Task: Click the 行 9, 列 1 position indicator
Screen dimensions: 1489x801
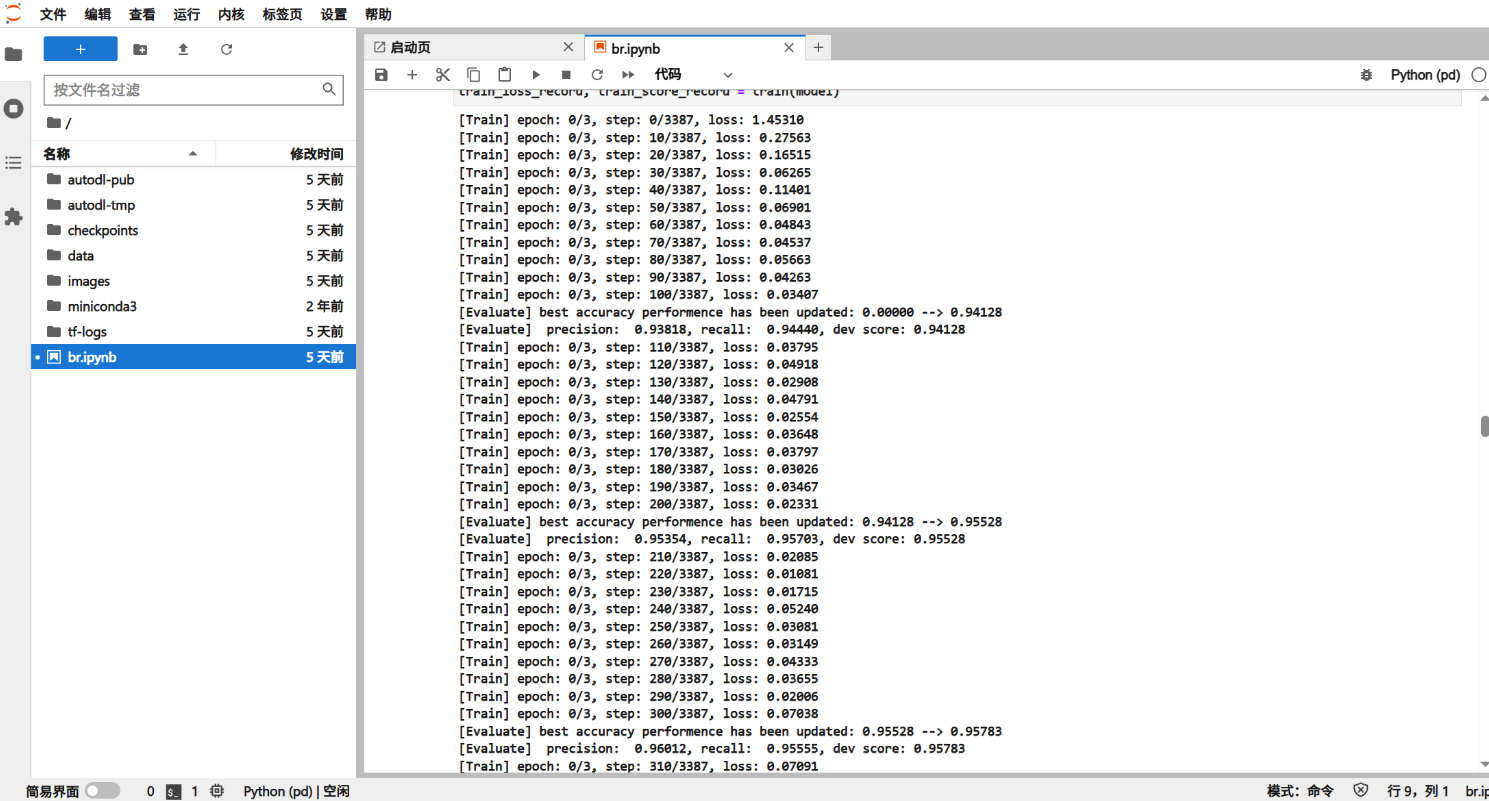Action: 1418,791
